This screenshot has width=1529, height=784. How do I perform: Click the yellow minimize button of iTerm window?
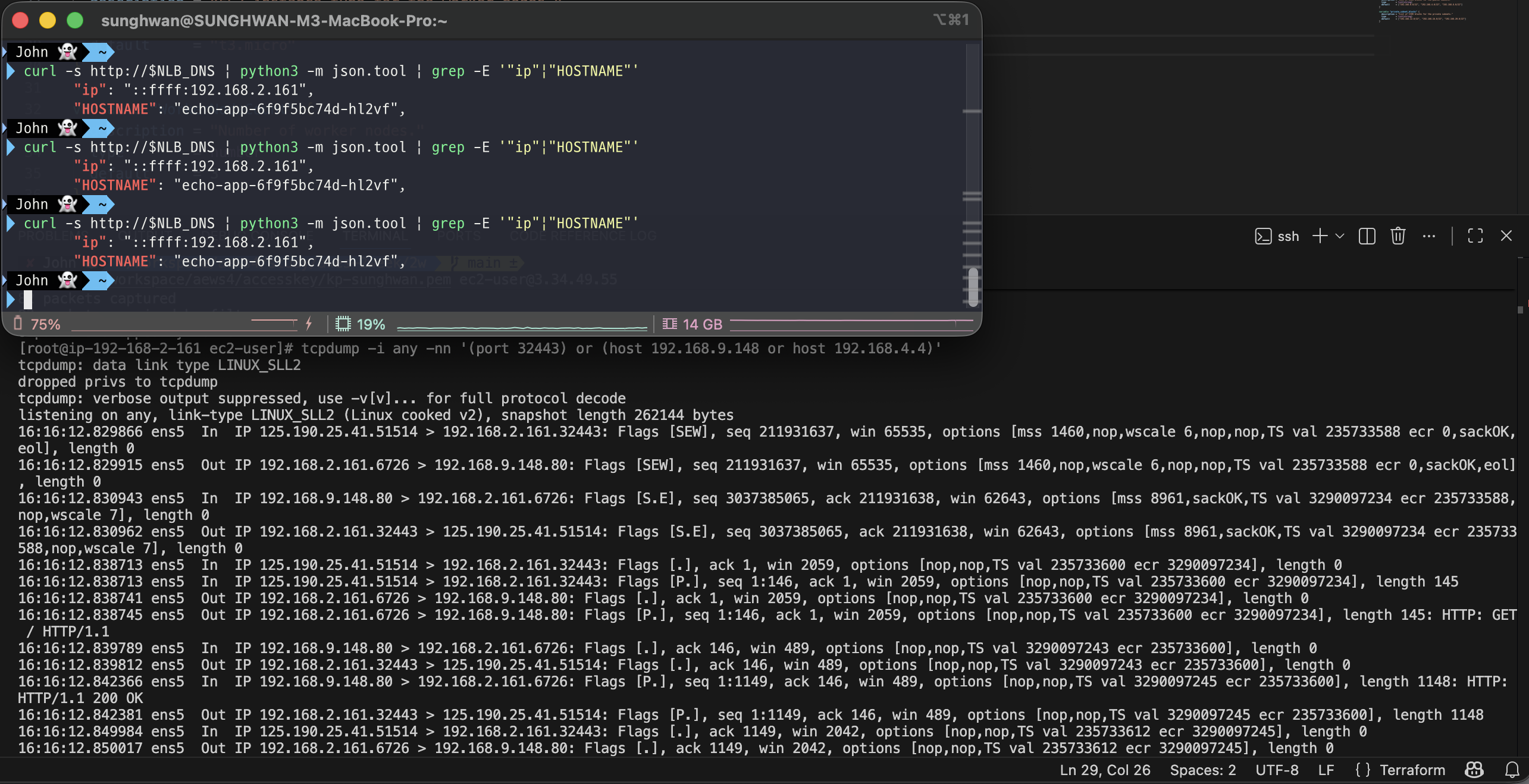point(48,20)
